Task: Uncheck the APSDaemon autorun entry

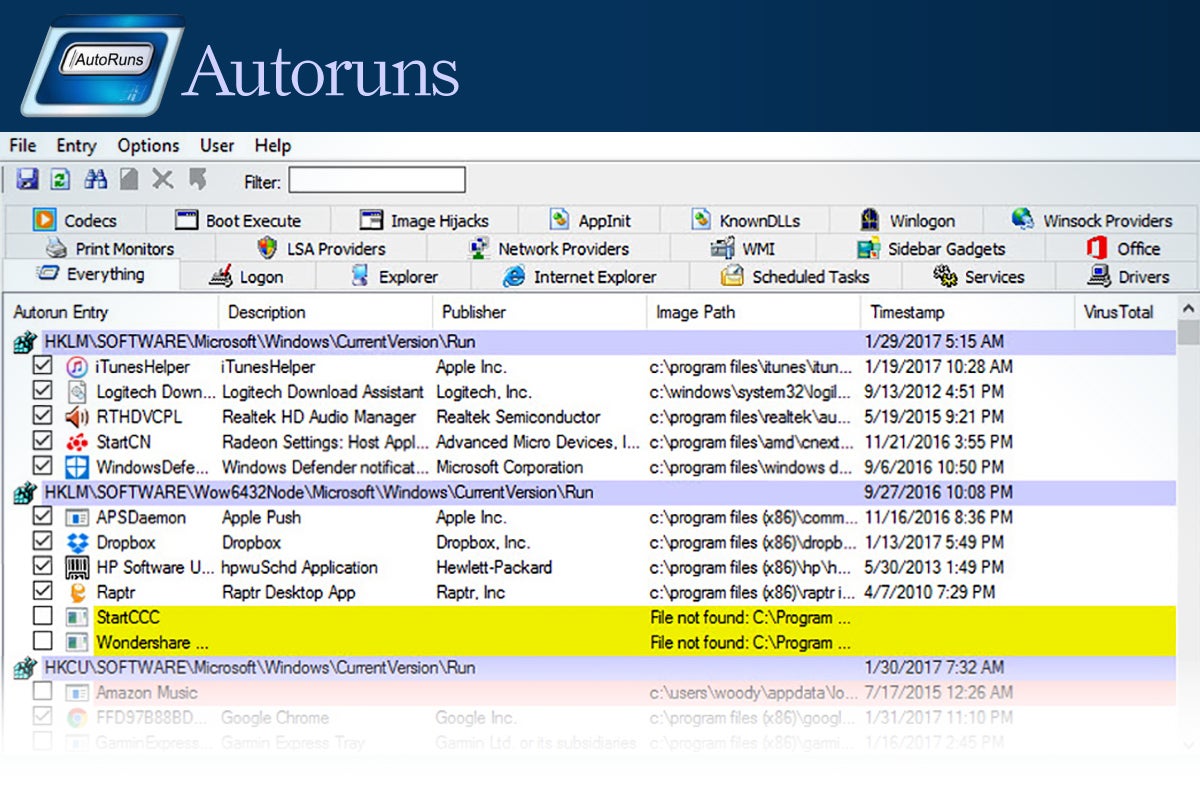Action: click(x=42, y=517)
